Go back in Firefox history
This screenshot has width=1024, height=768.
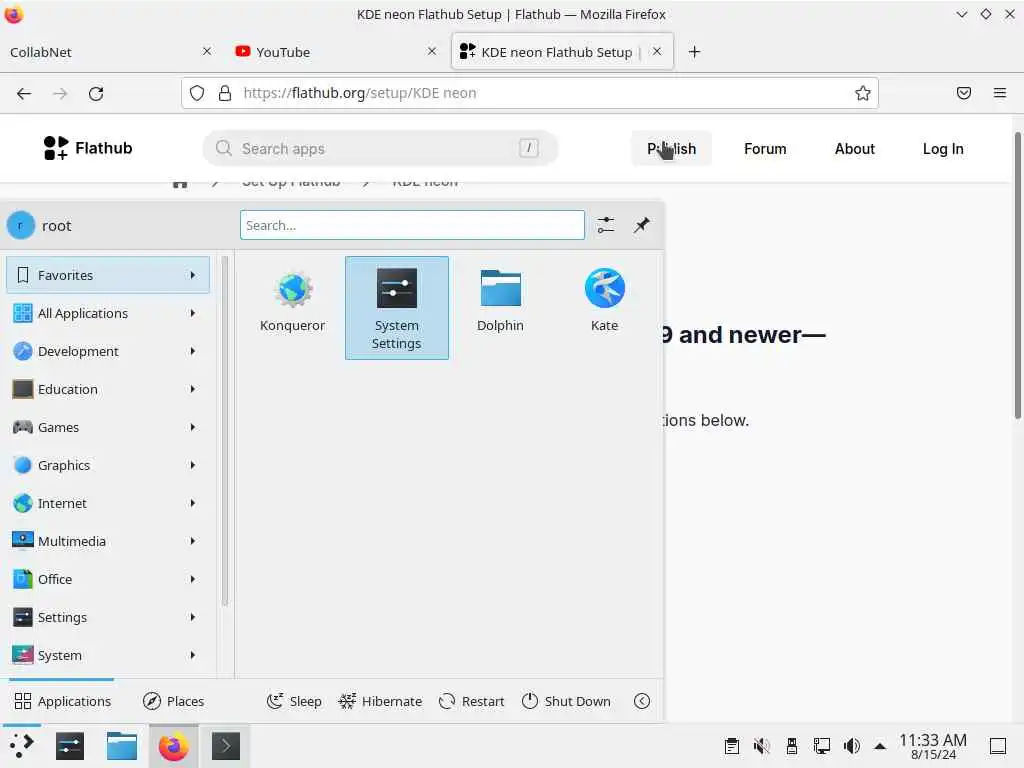[24, 93]
